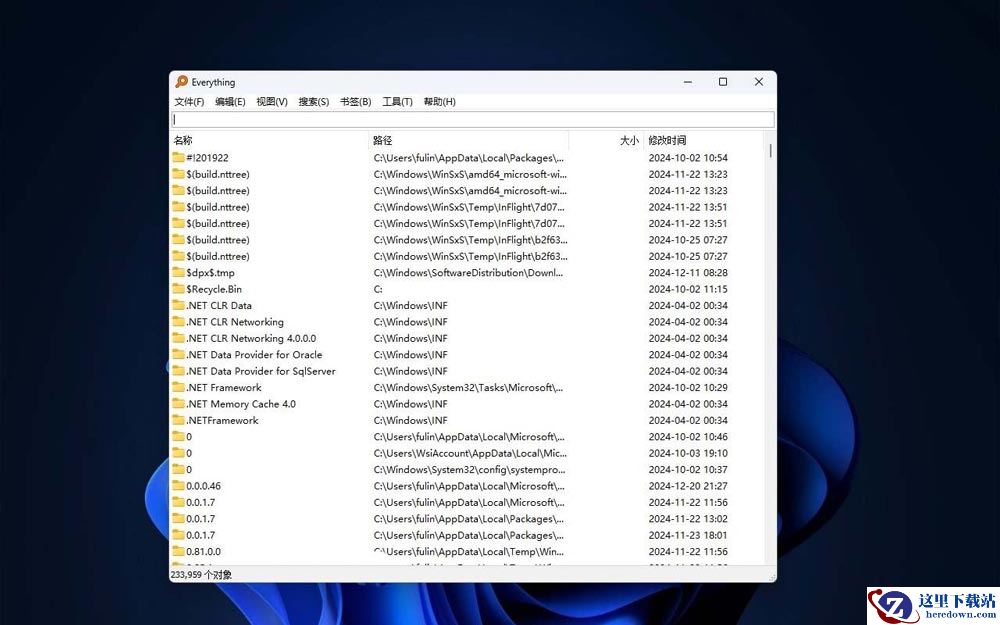The width and height of the screenshot is (1000, 625).
Task: Click the 0.0.0.46 name text
Action: tap(203, 486)
